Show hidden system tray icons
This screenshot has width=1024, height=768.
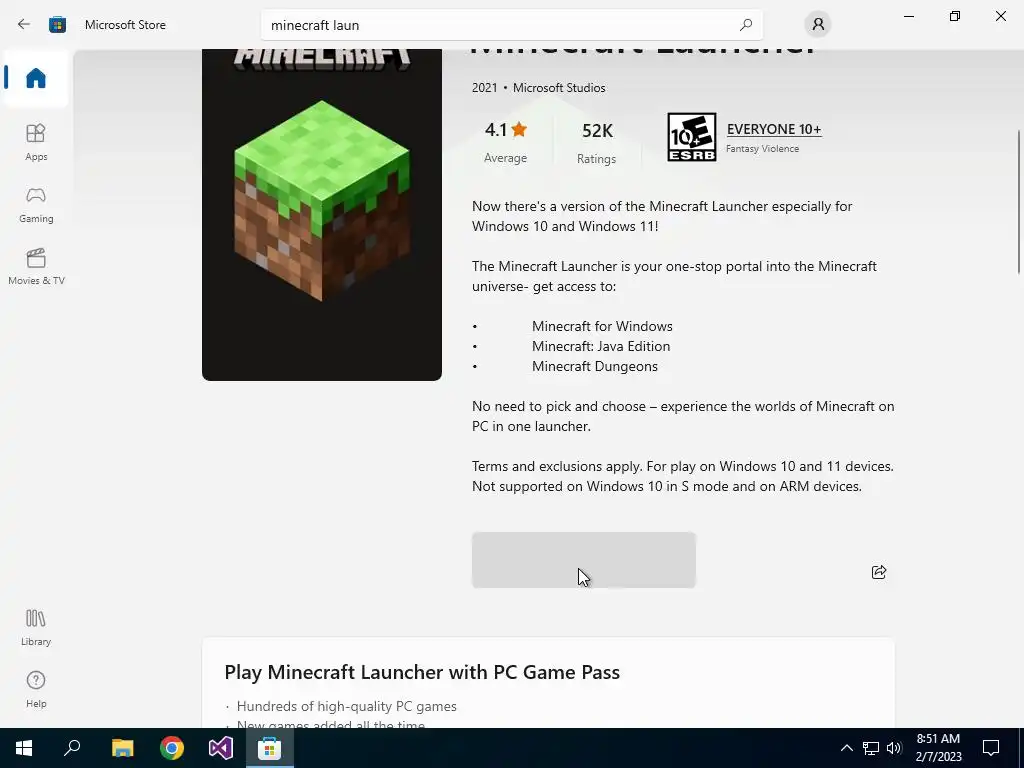(x=846, y=748)
